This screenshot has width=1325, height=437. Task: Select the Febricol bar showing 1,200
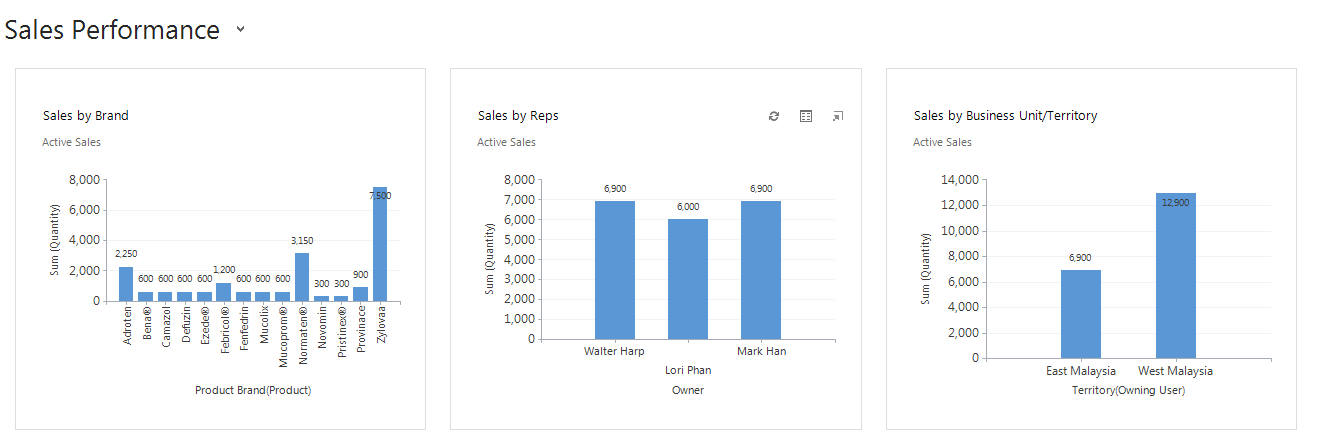224,292
